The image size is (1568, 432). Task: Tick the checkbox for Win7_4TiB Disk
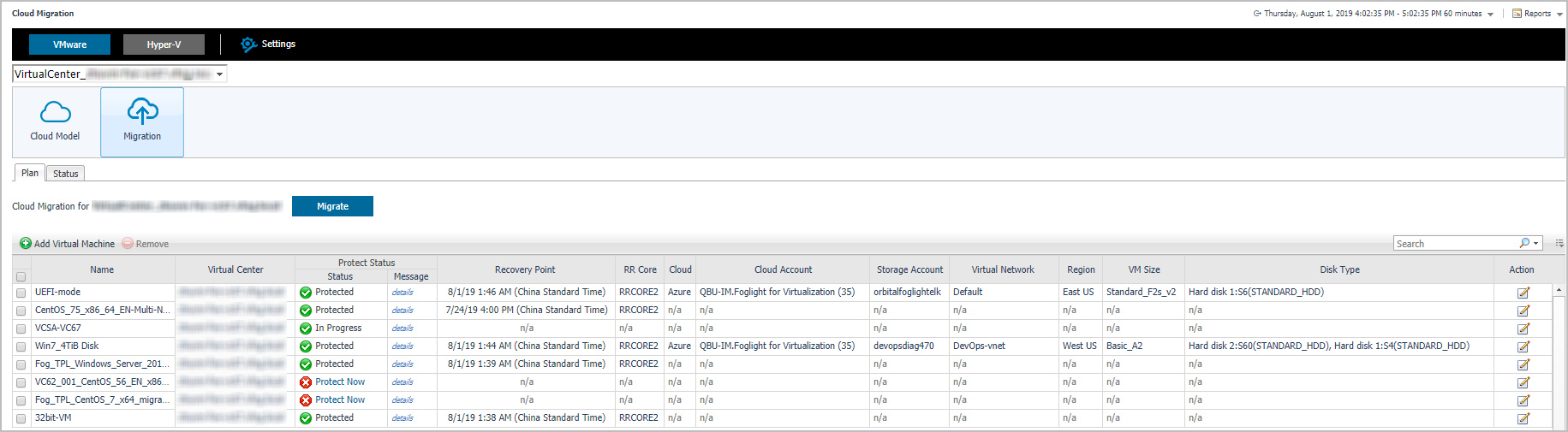pos(21,346)
